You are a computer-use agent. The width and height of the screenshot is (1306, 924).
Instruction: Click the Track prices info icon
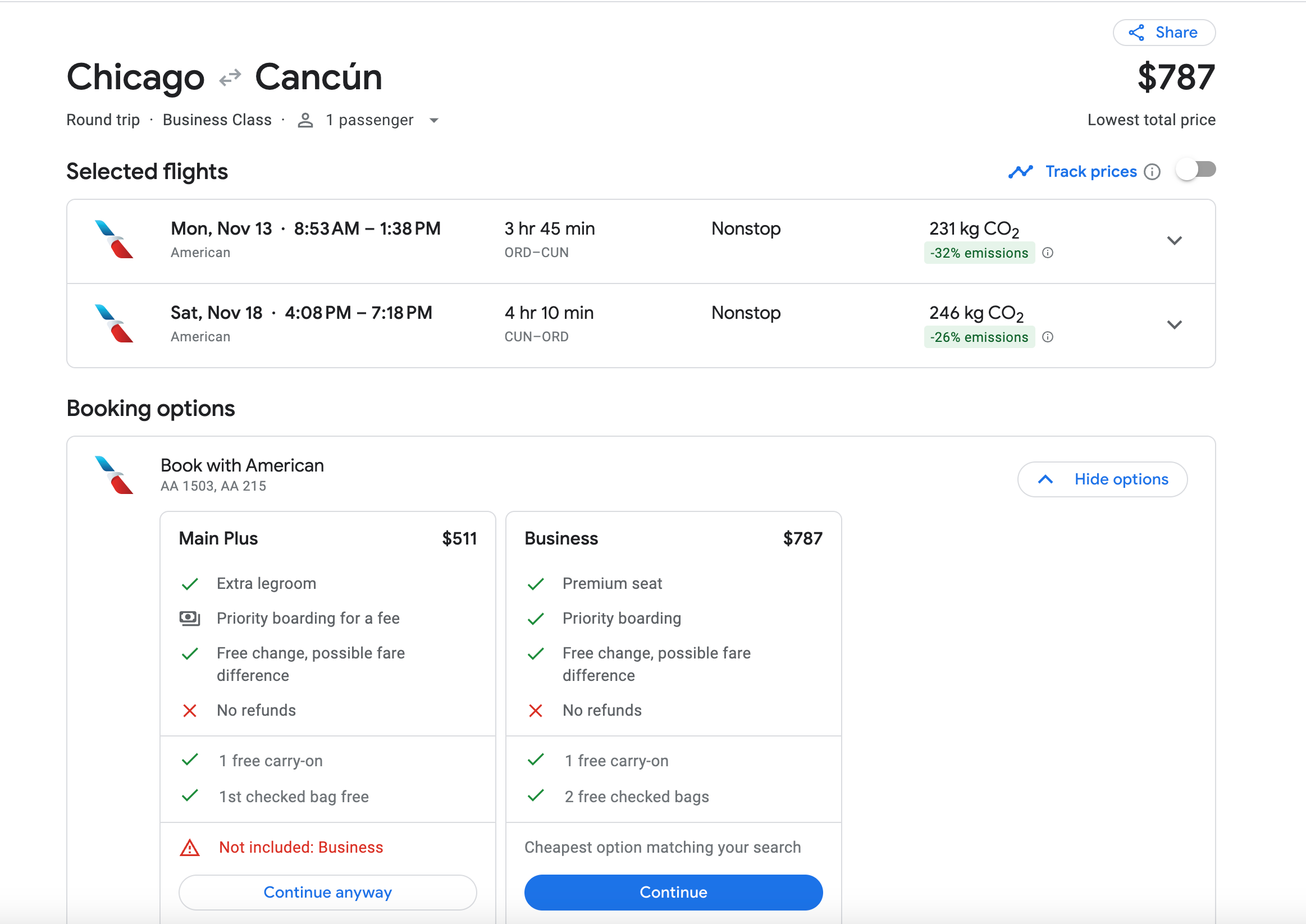[x=1152, y=172]
